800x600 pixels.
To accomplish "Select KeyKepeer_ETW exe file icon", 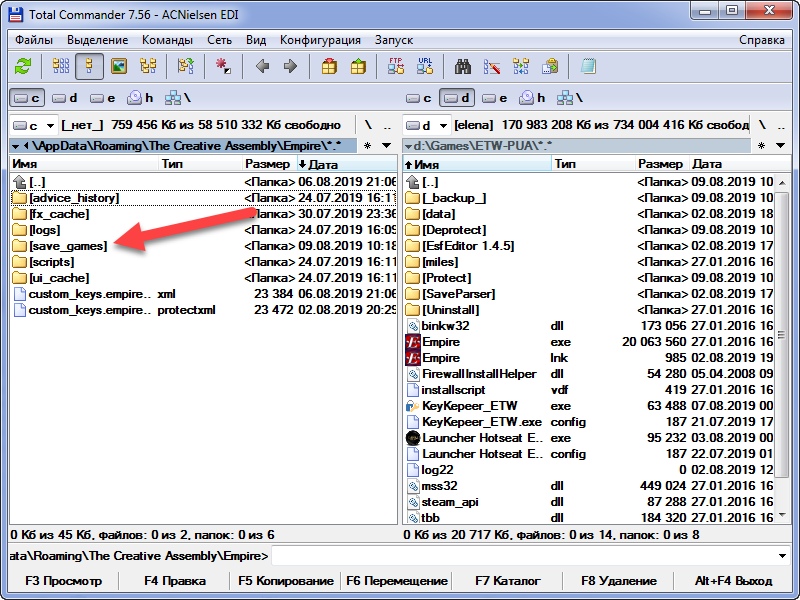I will tap(412, 406).
